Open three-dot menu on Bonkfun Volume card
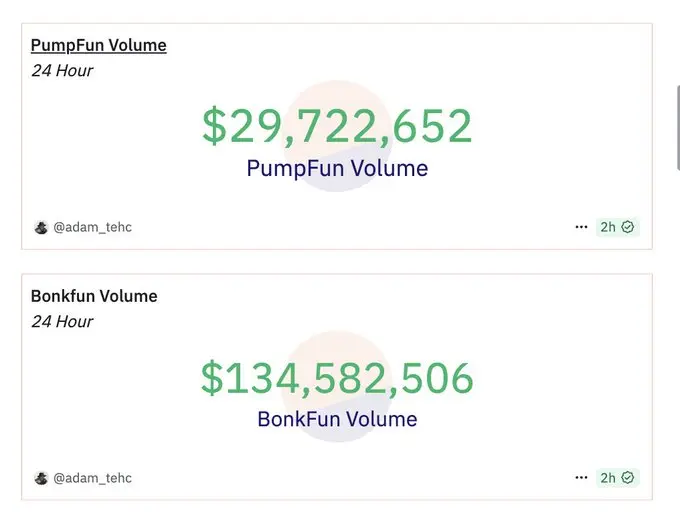The image size is (680, 522). point(581,477)
